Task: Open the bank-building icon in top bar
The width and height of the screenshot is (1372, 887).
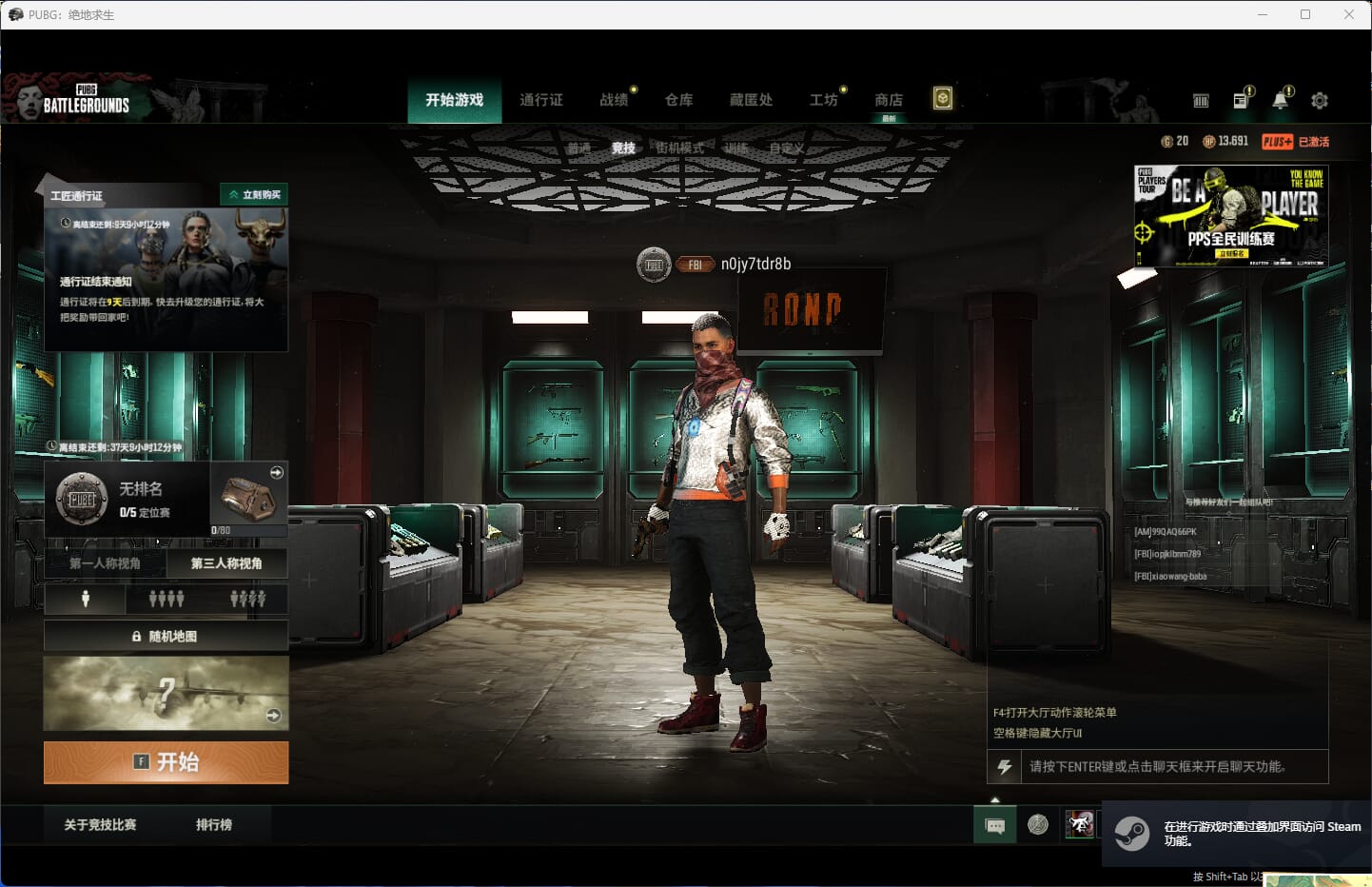Action: 1201,100
